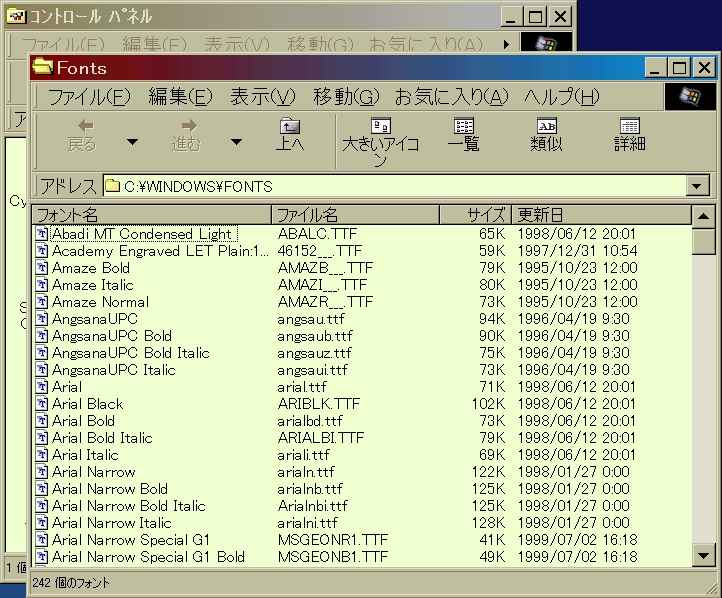The height and width of the screenshot is (598, 722).
Task: Click file name ARIBLK.TTF
Action: click(319, 404)
